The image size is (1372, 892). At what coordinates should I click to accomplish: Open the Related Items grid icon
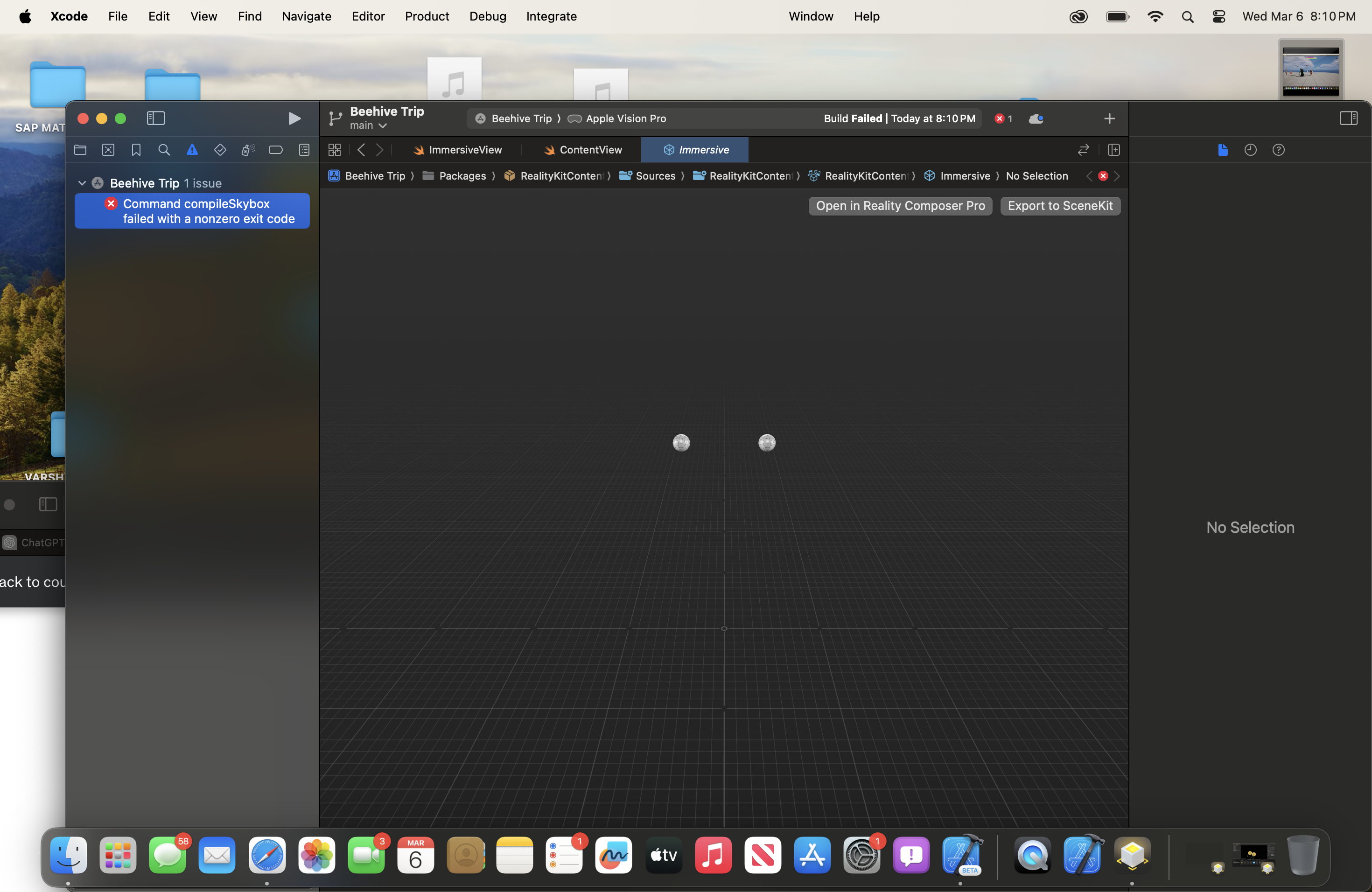click(x=334, y=150)
